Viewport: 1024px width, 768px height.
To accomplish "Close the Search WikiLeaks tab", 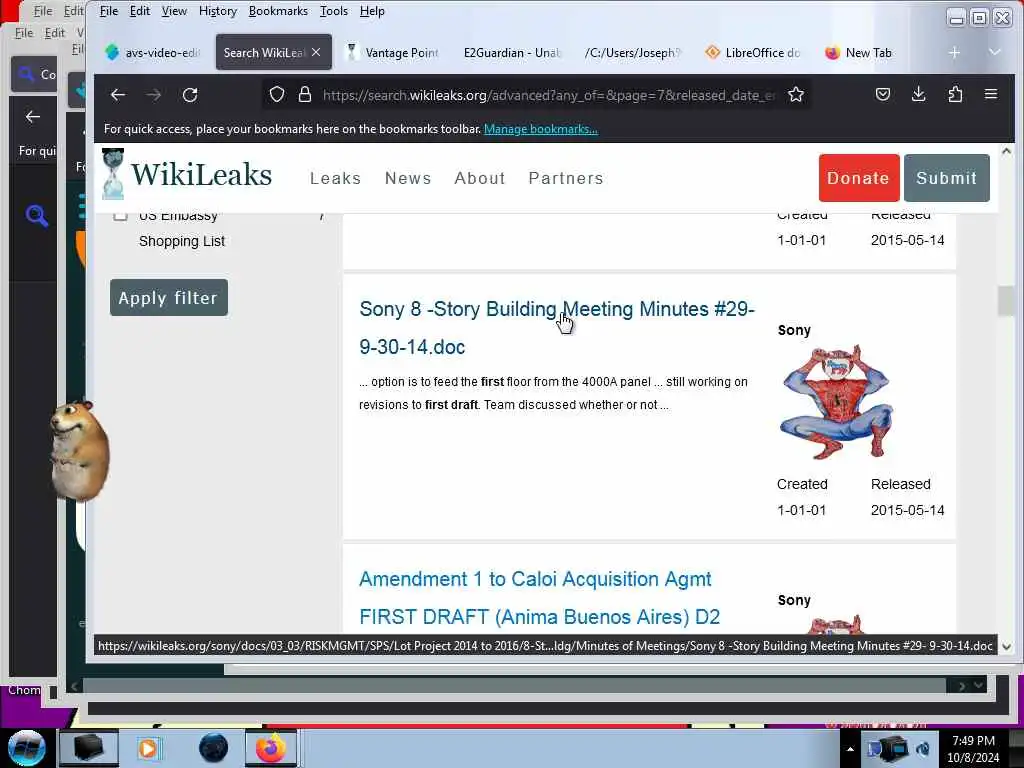I will (316, 52).
